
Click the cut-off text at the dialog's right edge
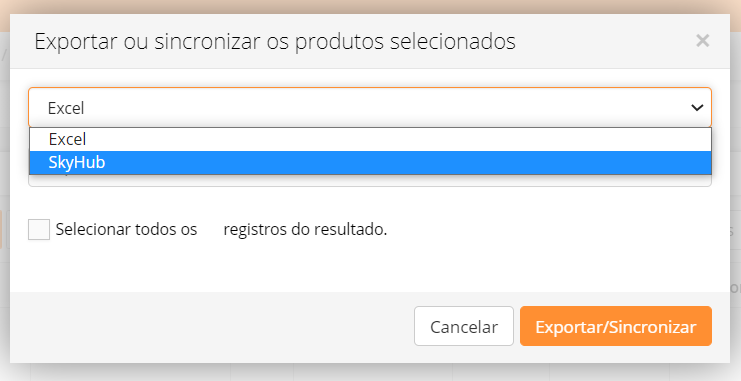(x=735, y=288)
